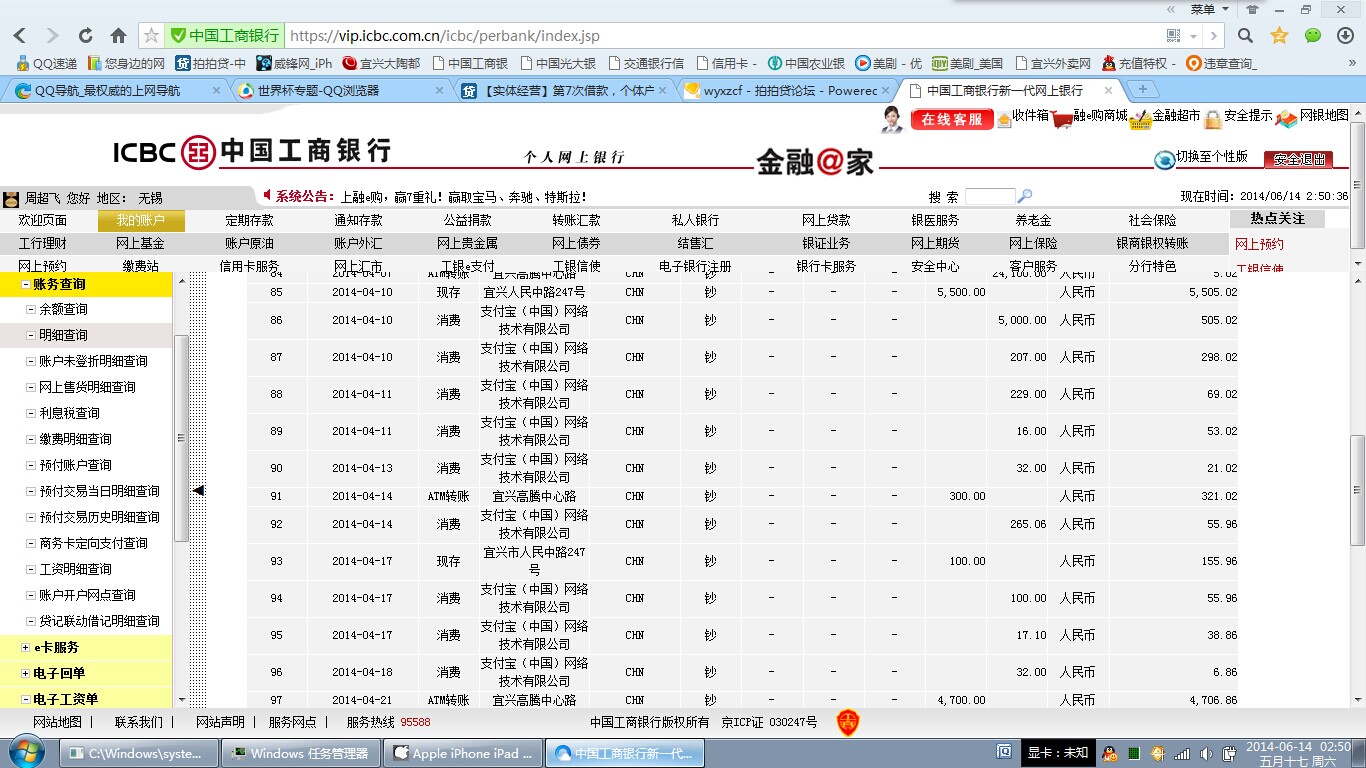Click the 切换至个性版 switch icon
This screenshot has height=768, width=1366.
pyautogui.click(x=1164, y=160)
